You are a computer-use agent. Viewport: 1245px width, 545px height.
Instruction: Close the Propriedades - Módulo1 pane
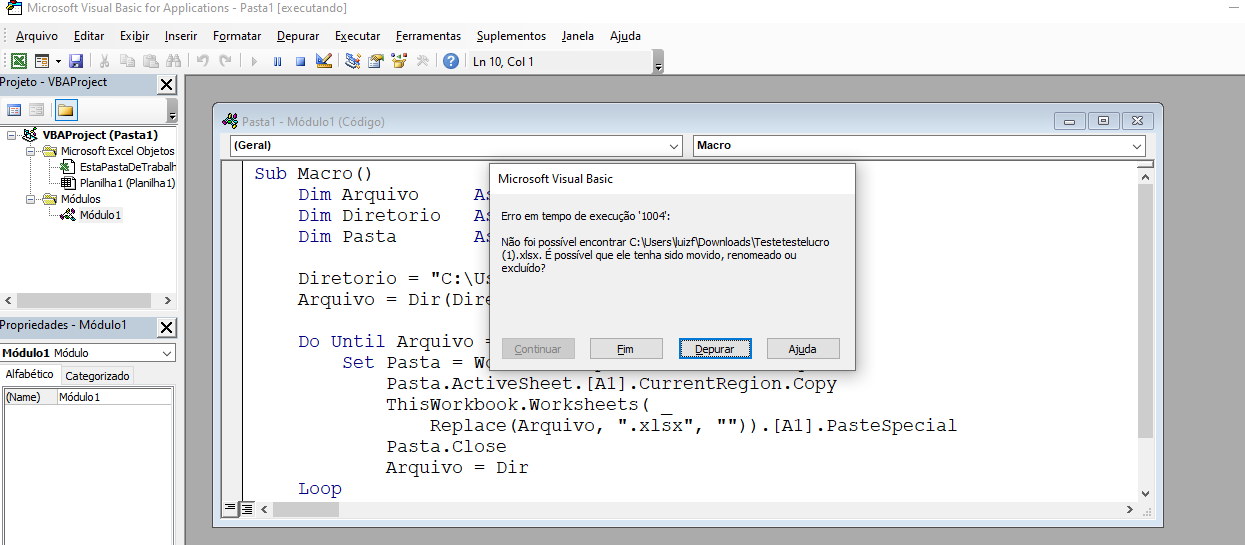click(x=166, y=327)
